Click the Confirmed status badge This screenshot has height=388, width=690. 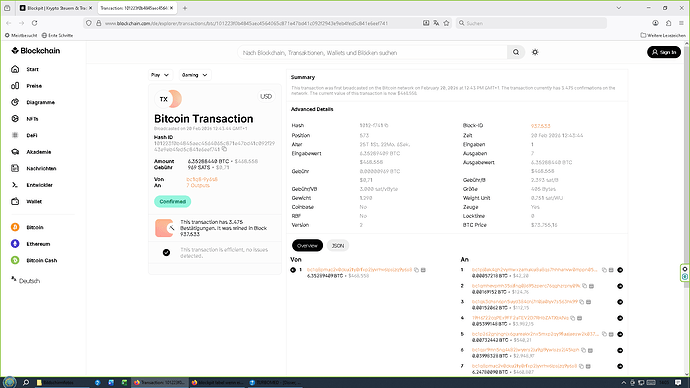click(172, 201)
